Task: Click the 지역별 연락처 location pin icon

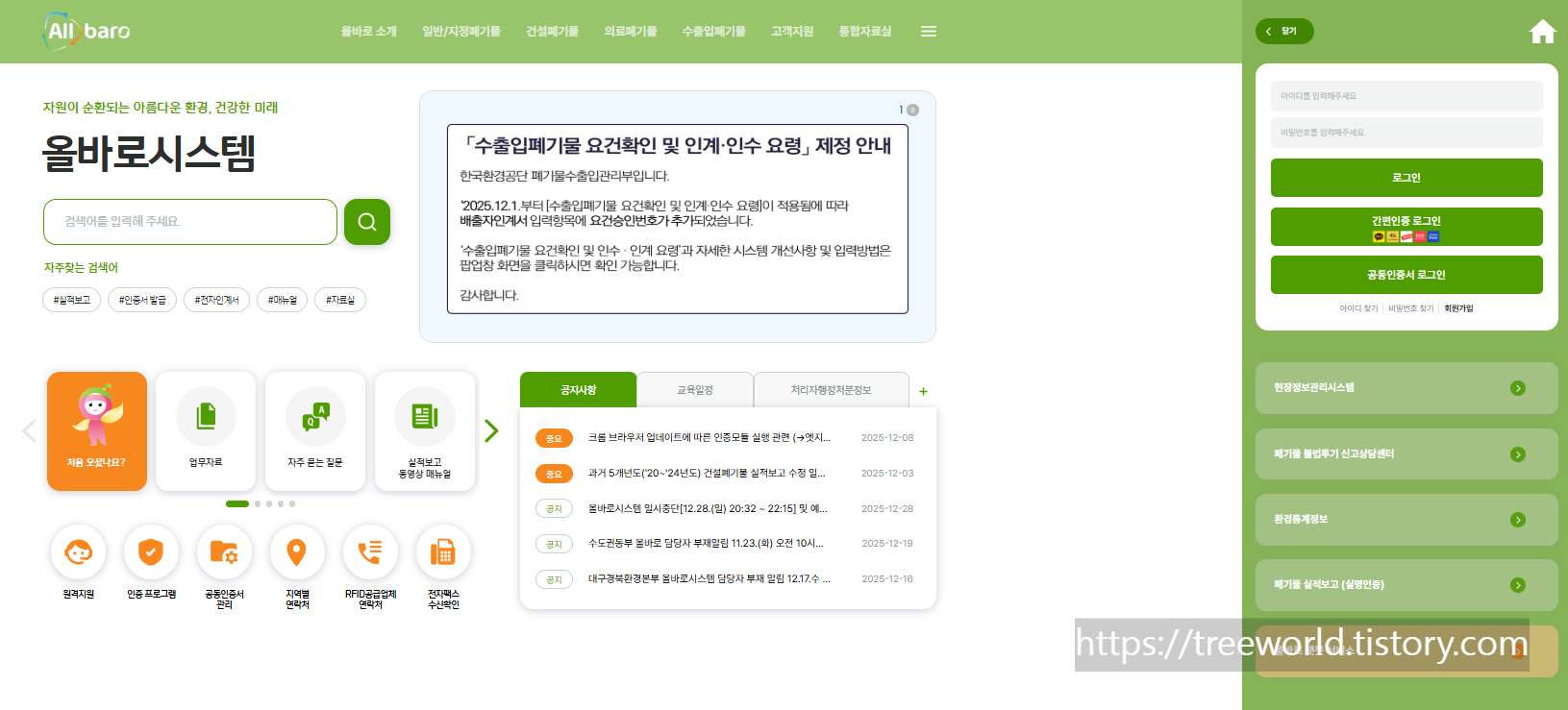Action: click(297, 552)
